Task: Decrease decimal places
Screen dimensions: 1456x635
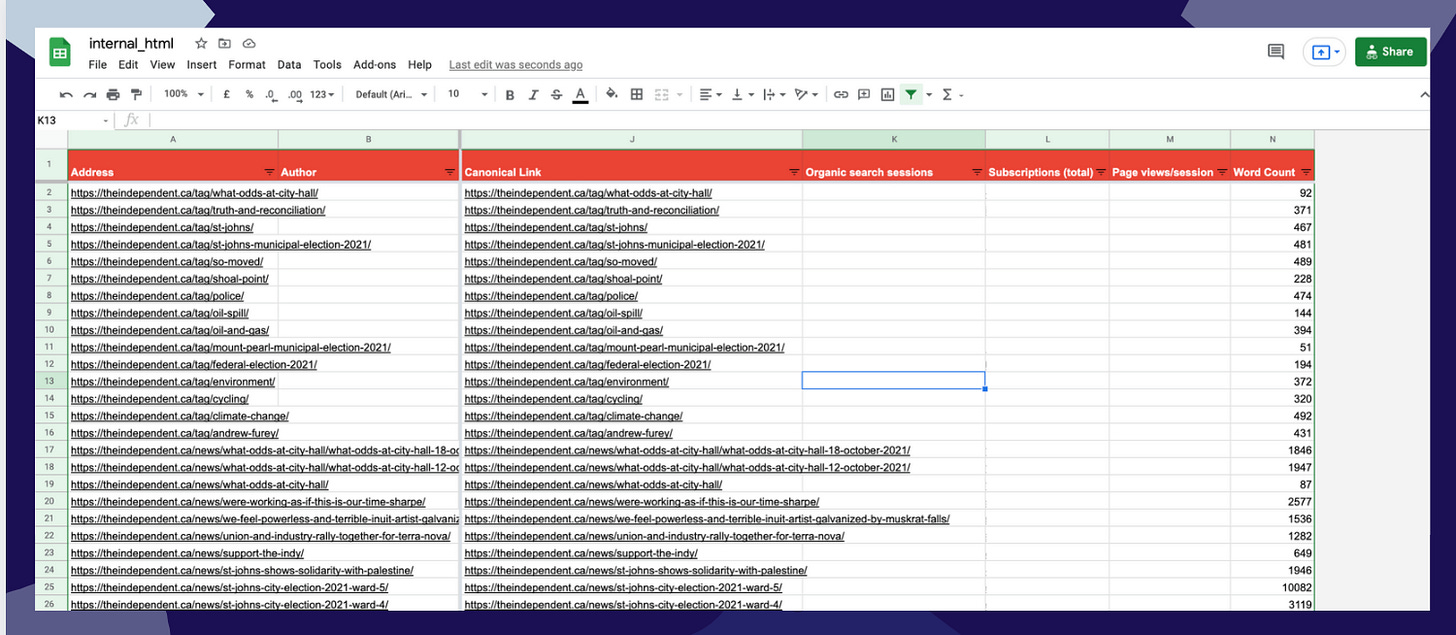Action: click(x=271, y=94)
